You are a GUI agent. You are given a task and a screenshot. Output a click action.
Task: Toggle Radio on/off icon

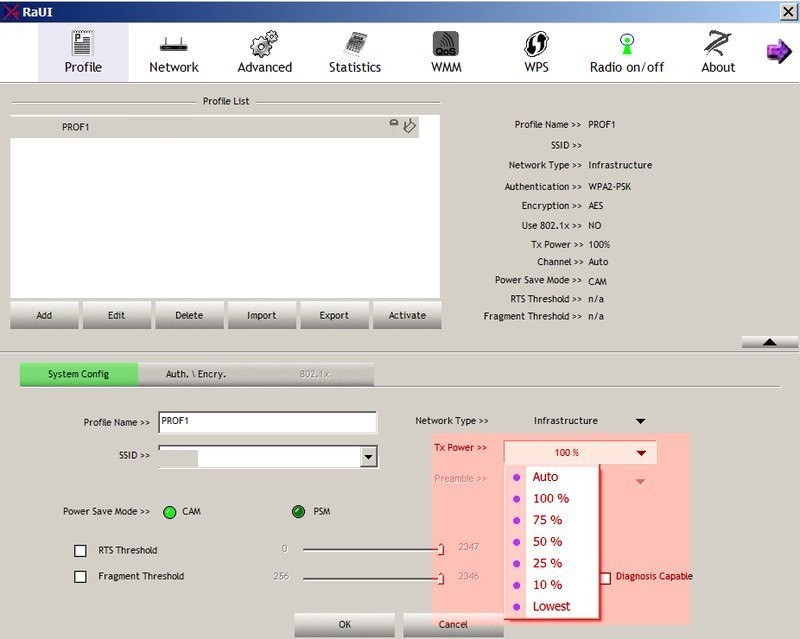(x=627, y=45)
